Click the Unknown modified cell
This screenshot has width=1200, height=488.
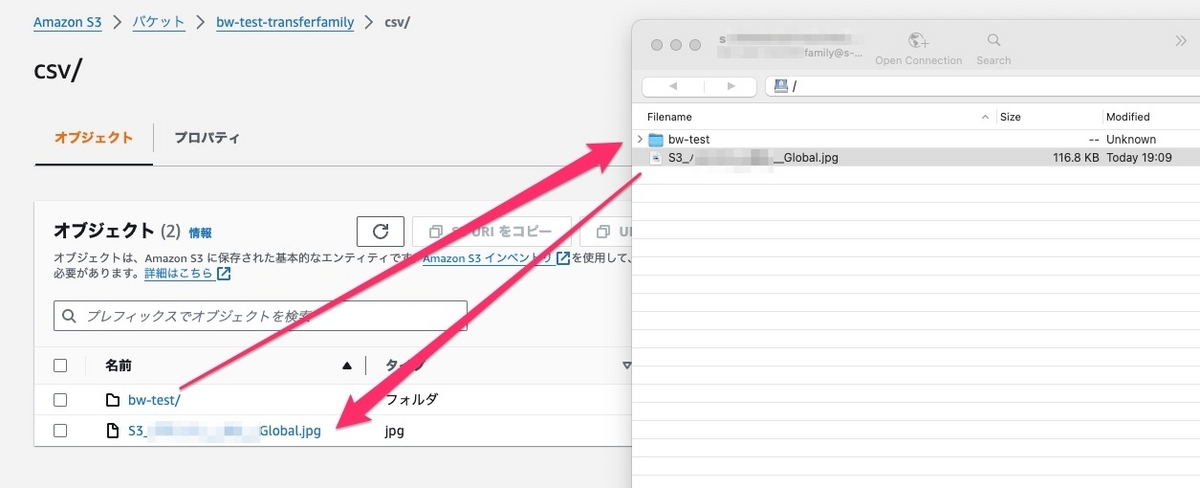[x=1131, y=139]
